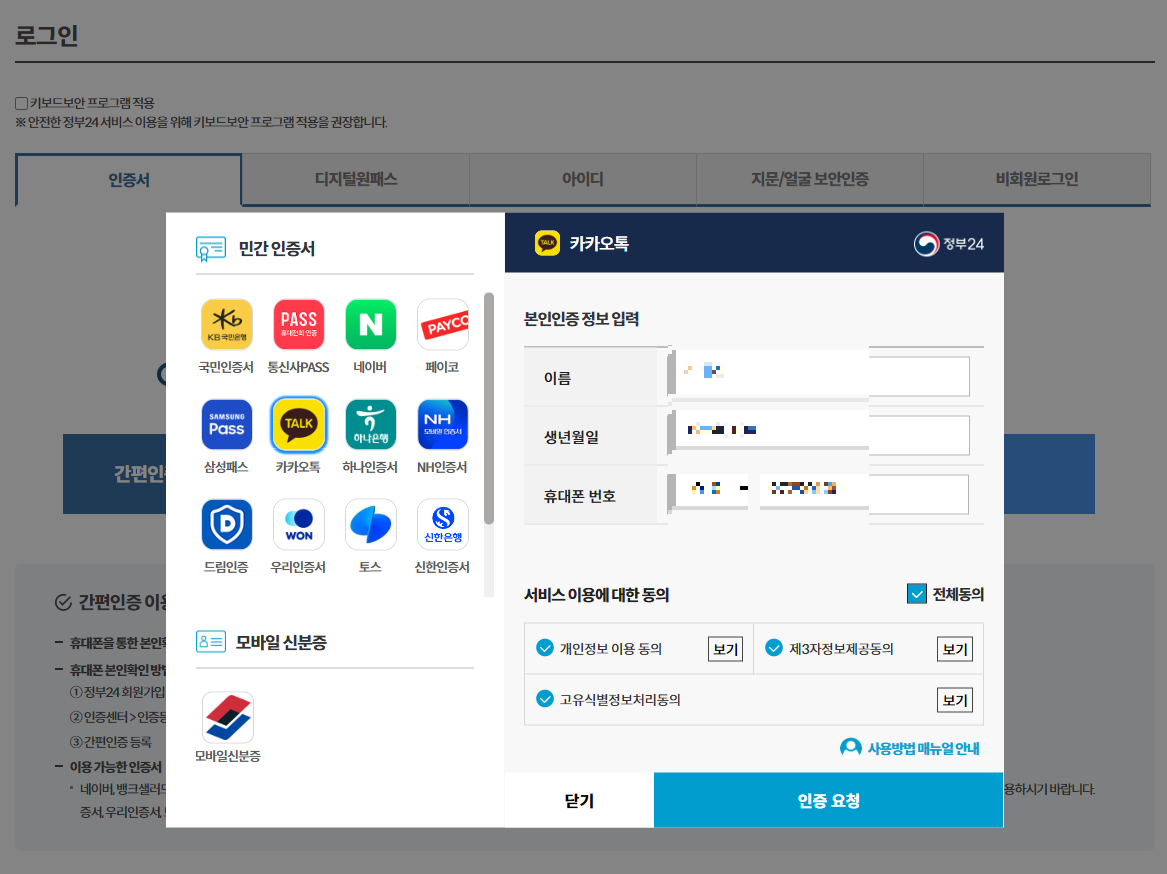Image resolution: width=1167 pixels, height=874 pixels.
Task: Click the KakaoTalk logo in dialog header
Action: (547, 243)
